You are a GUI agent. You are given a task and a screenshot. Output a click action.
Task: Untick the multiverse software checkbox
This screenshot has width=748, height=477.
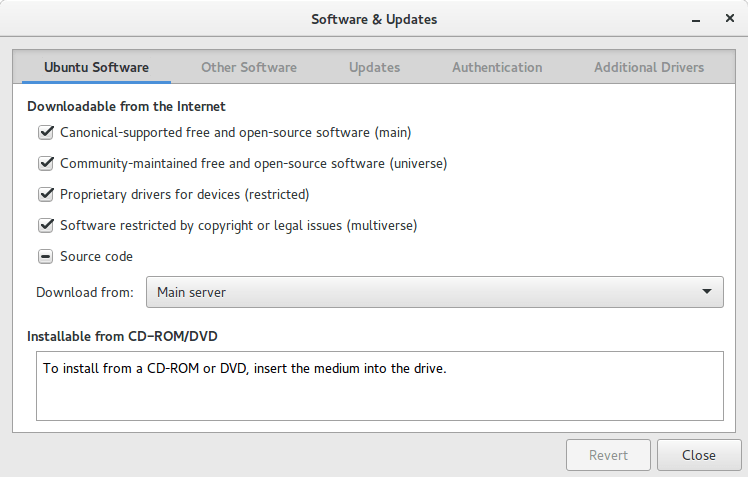[x=46, y=225]
